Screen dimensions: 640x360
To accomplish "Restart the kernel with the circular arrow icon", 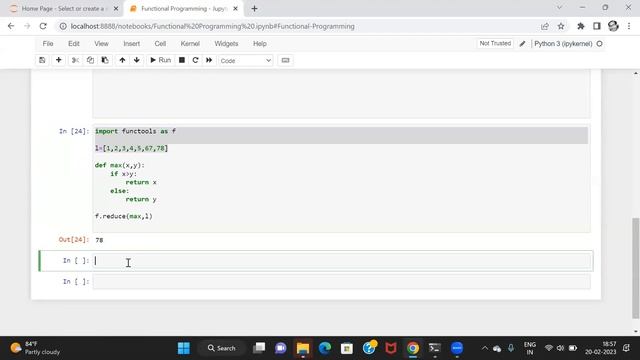I will 195,60.
